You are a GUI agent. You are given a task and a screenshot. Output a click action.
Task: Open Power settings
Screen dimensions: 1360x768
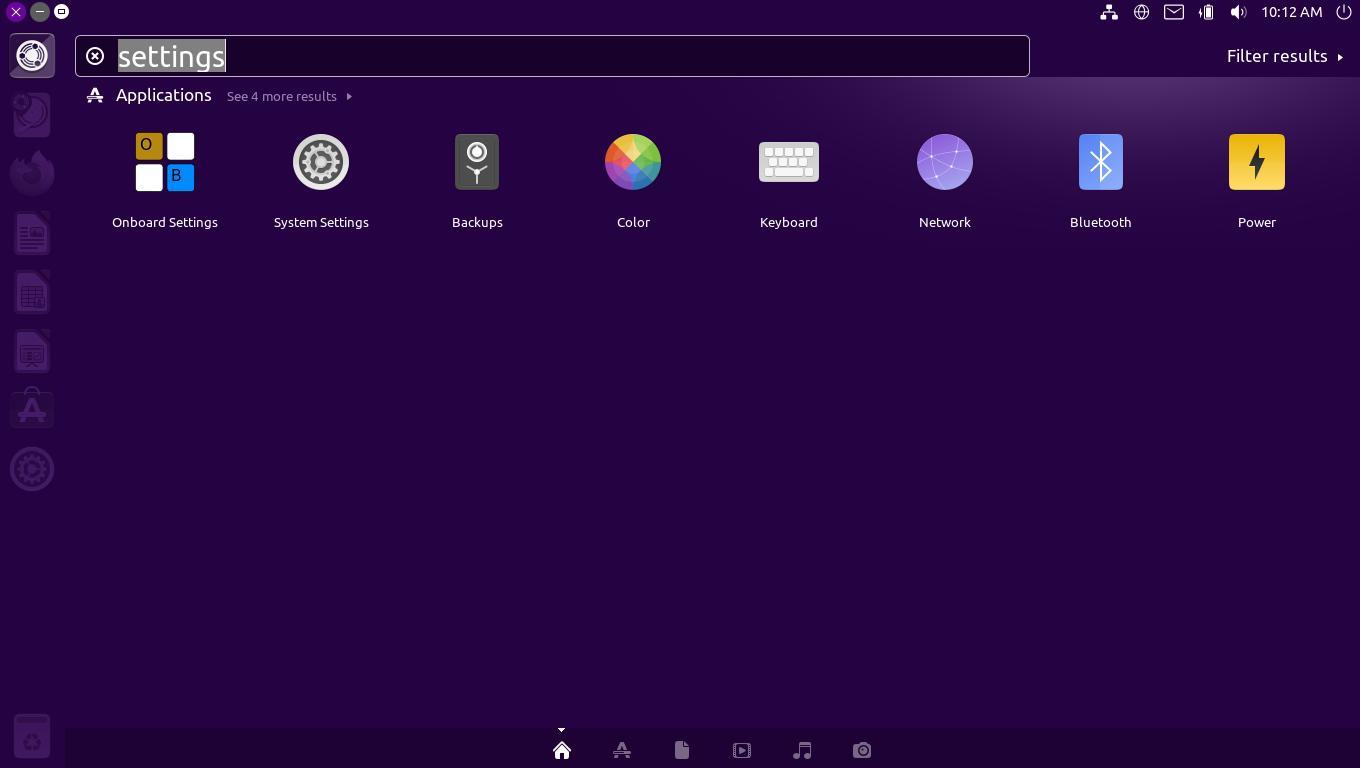(1257, 163)
